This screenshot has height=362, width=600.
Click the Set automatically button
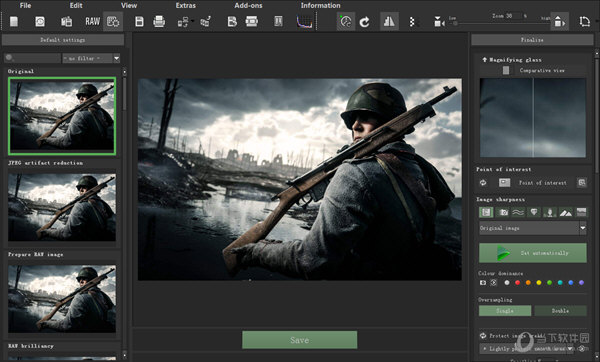533,253
